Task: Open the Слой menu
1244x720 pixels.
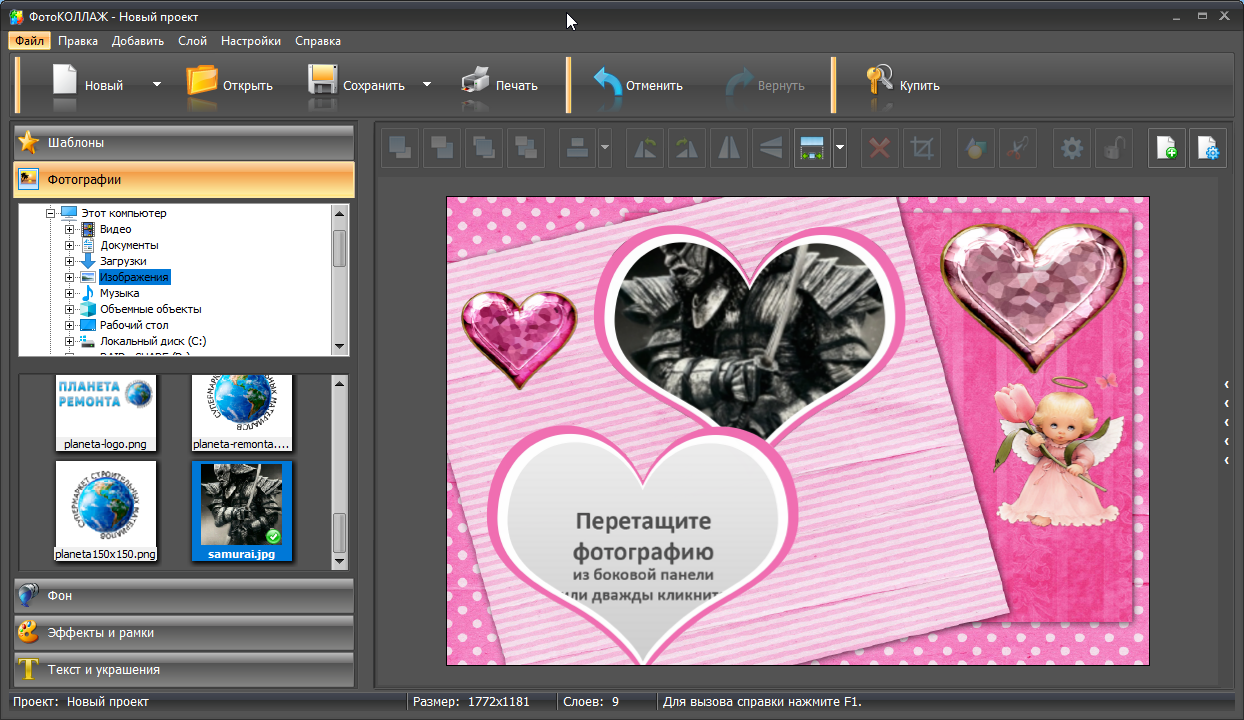Action: coord(192,41)
